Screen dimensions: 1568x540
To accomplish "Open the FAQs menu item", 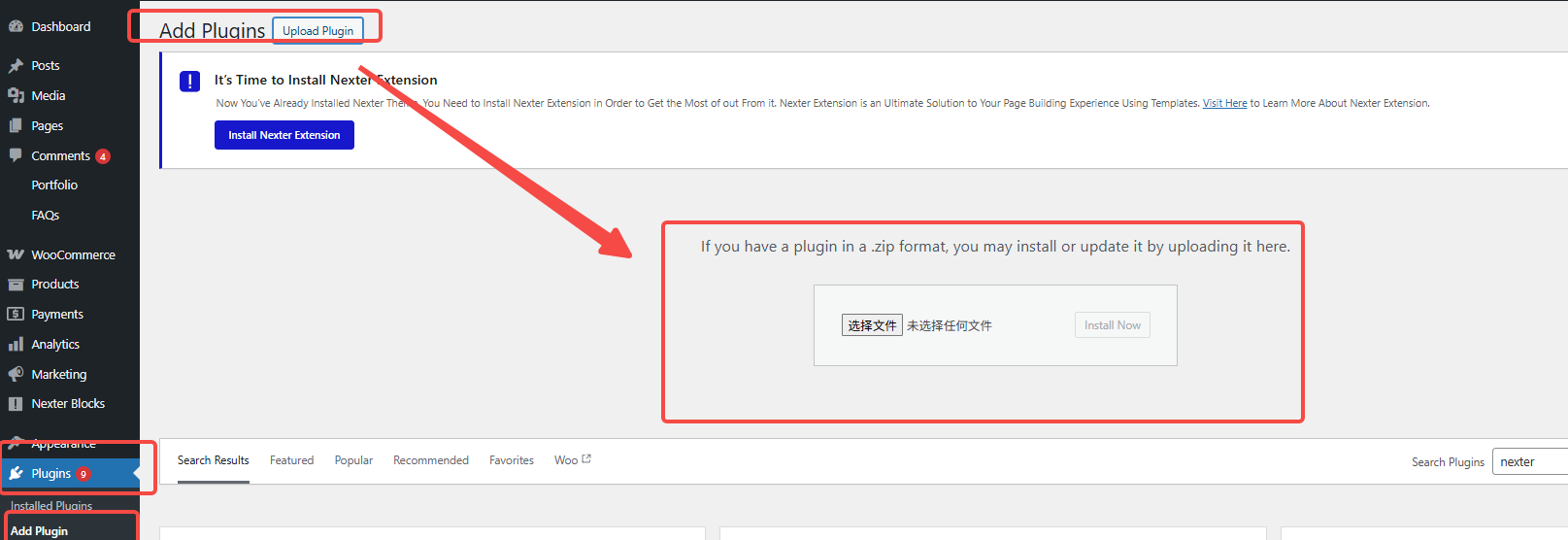I will [46, 216].
